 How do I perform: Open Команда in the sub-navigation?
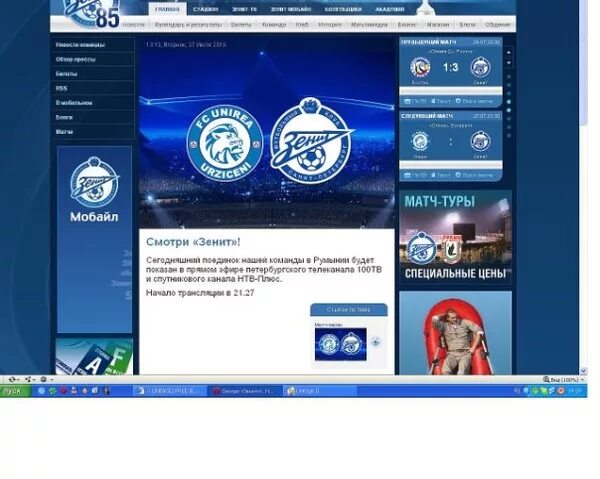click(x=274, y=24)
